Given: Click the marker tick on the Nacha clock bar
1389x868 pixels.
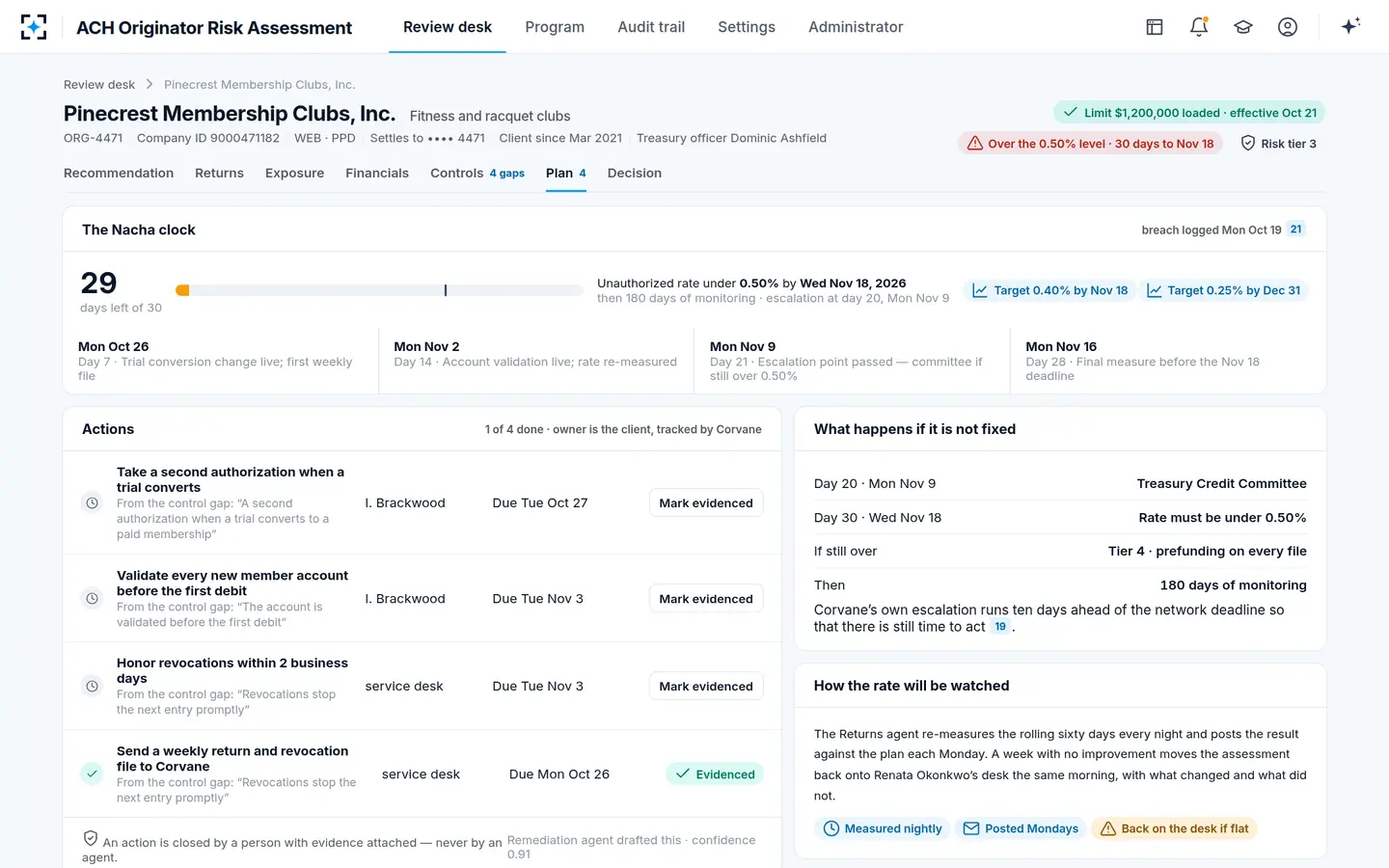Looking at the screenshot, I should [x=446, y=290].
